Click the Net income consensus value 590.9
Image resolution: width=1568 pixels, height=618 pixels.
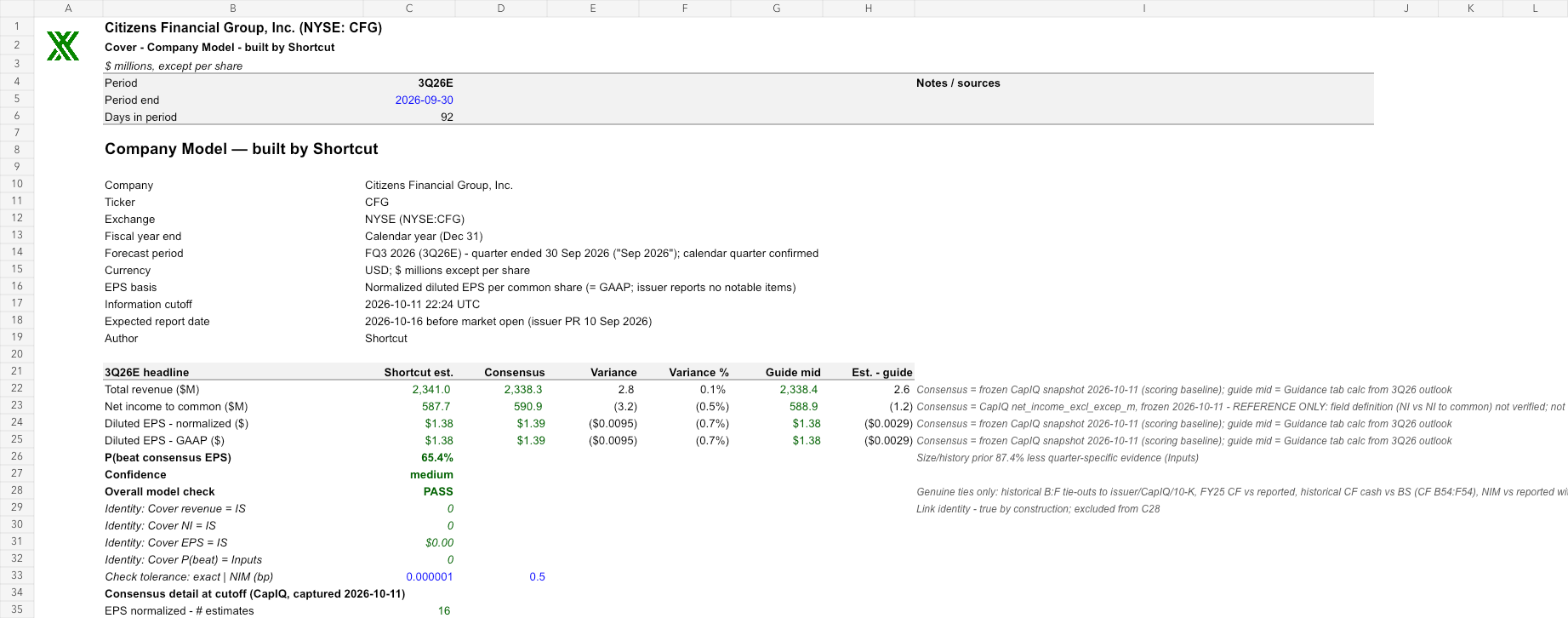pyautogui.click(x=528, y=406)
